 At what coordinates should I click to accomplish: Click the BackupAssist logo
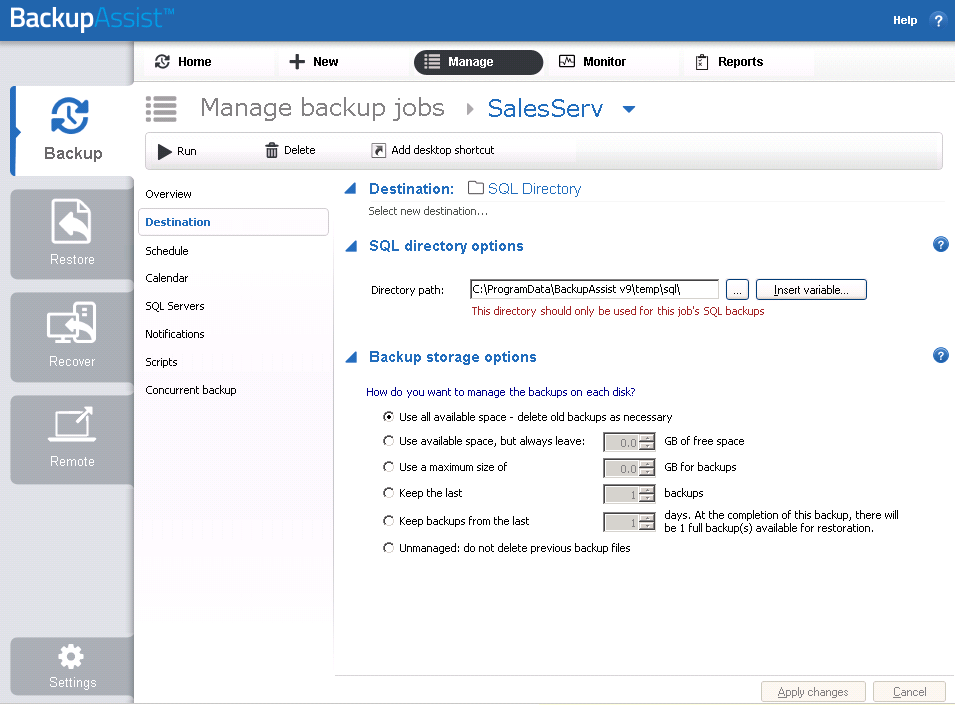(x=91, y=18)
